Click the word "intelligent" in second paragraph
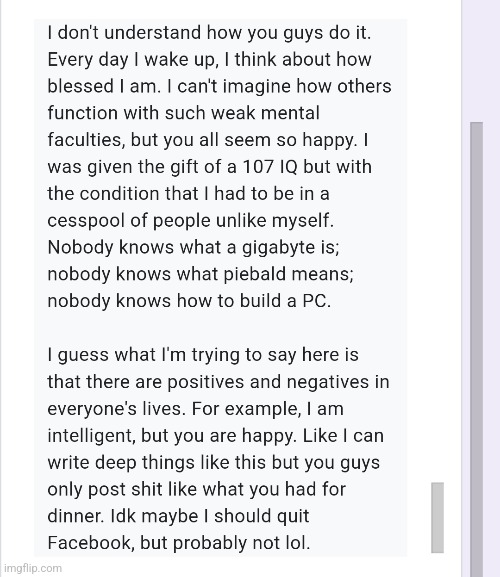Viewport: 500px width, 577px height. click(x=91, y=436)
